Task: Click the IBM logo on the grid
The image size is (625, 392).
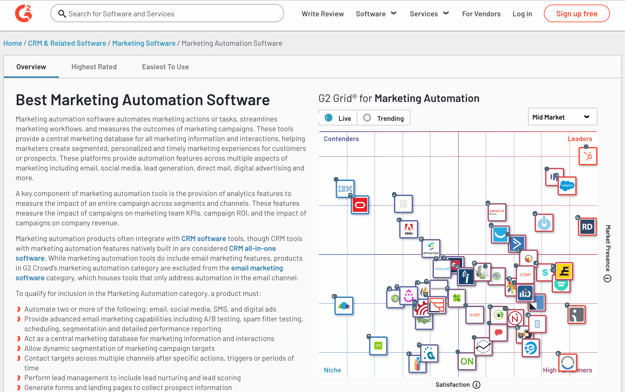Action: point(345,189)
